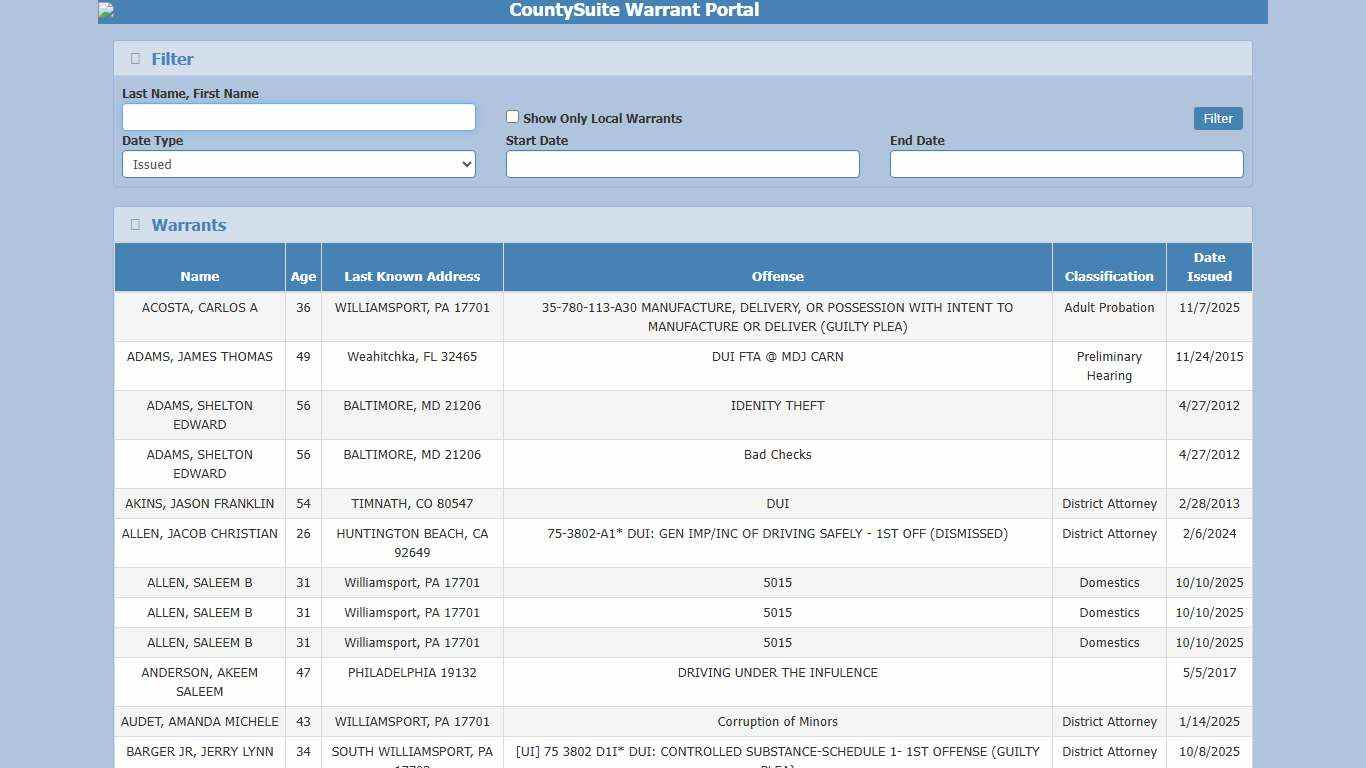
Task: Sort warrants by Offense column
Action: 777,276
